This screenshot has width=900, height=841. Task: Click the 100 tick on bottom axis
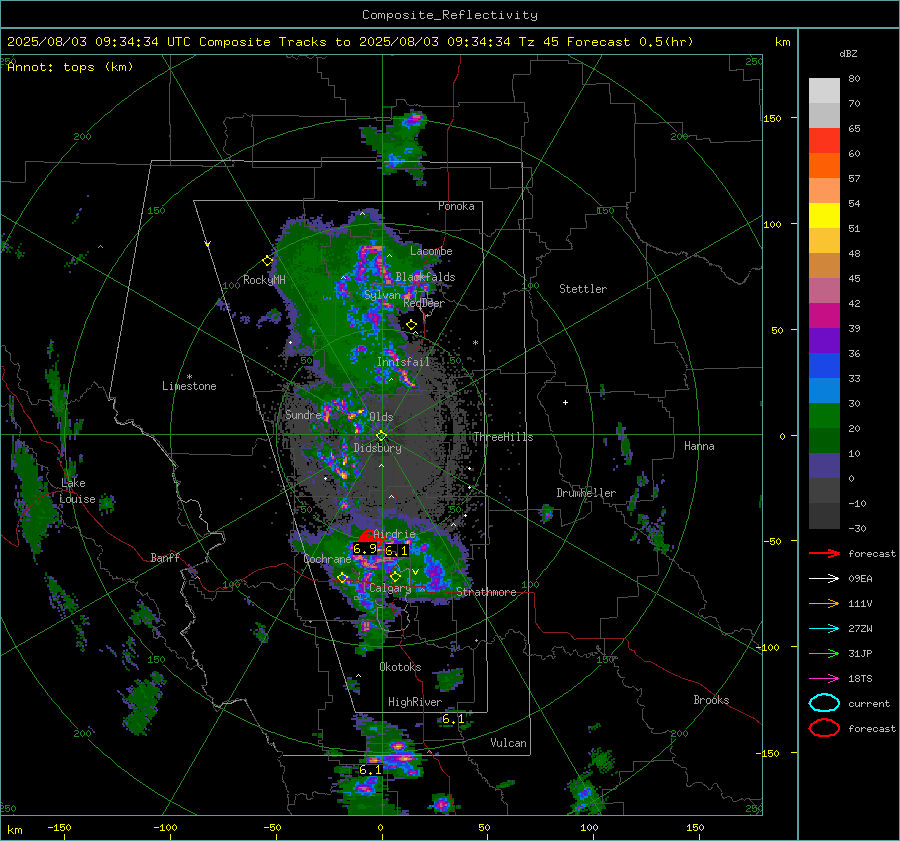[x=589, y=828]
